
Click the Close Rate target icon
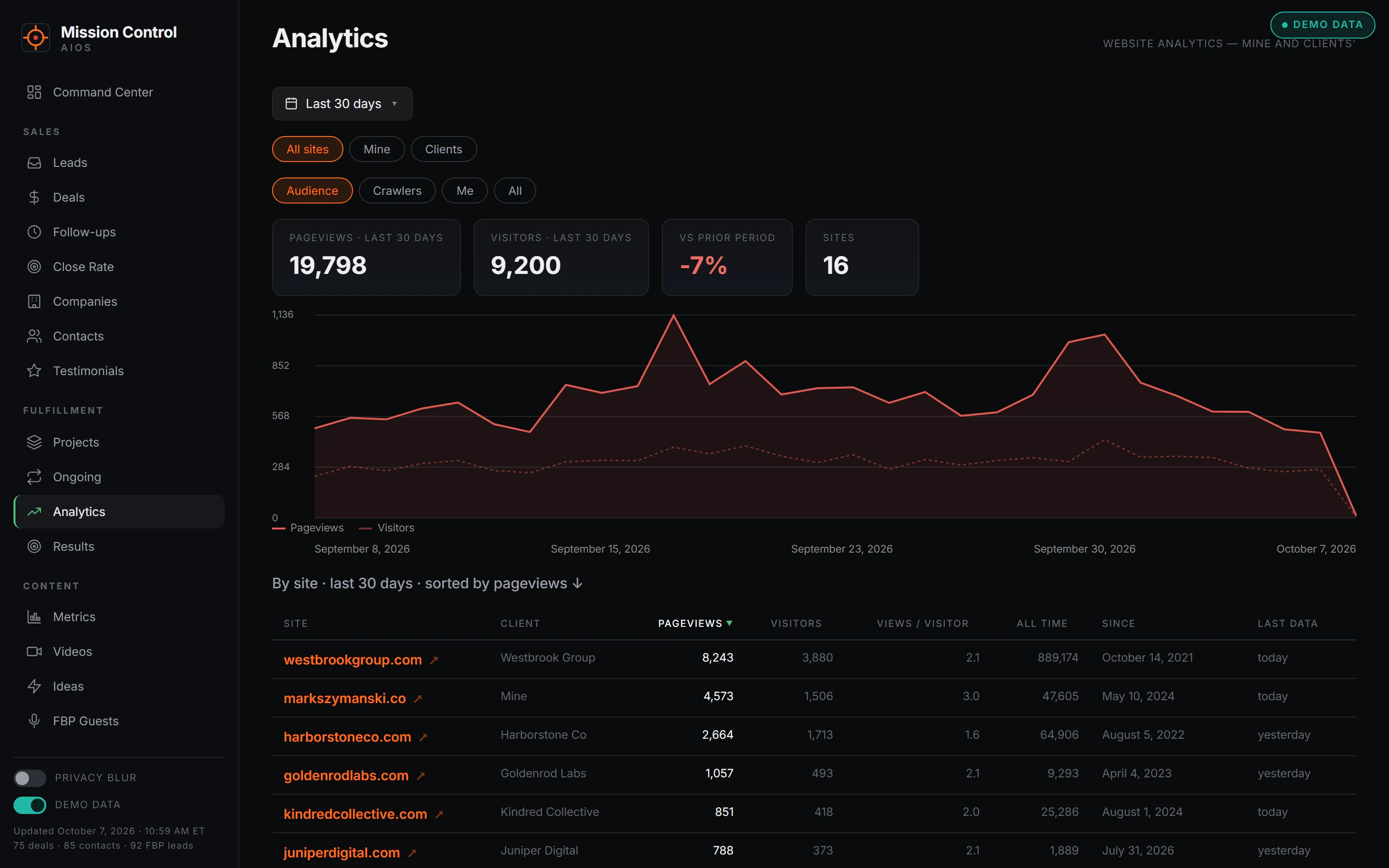click(x=34, y=266)
